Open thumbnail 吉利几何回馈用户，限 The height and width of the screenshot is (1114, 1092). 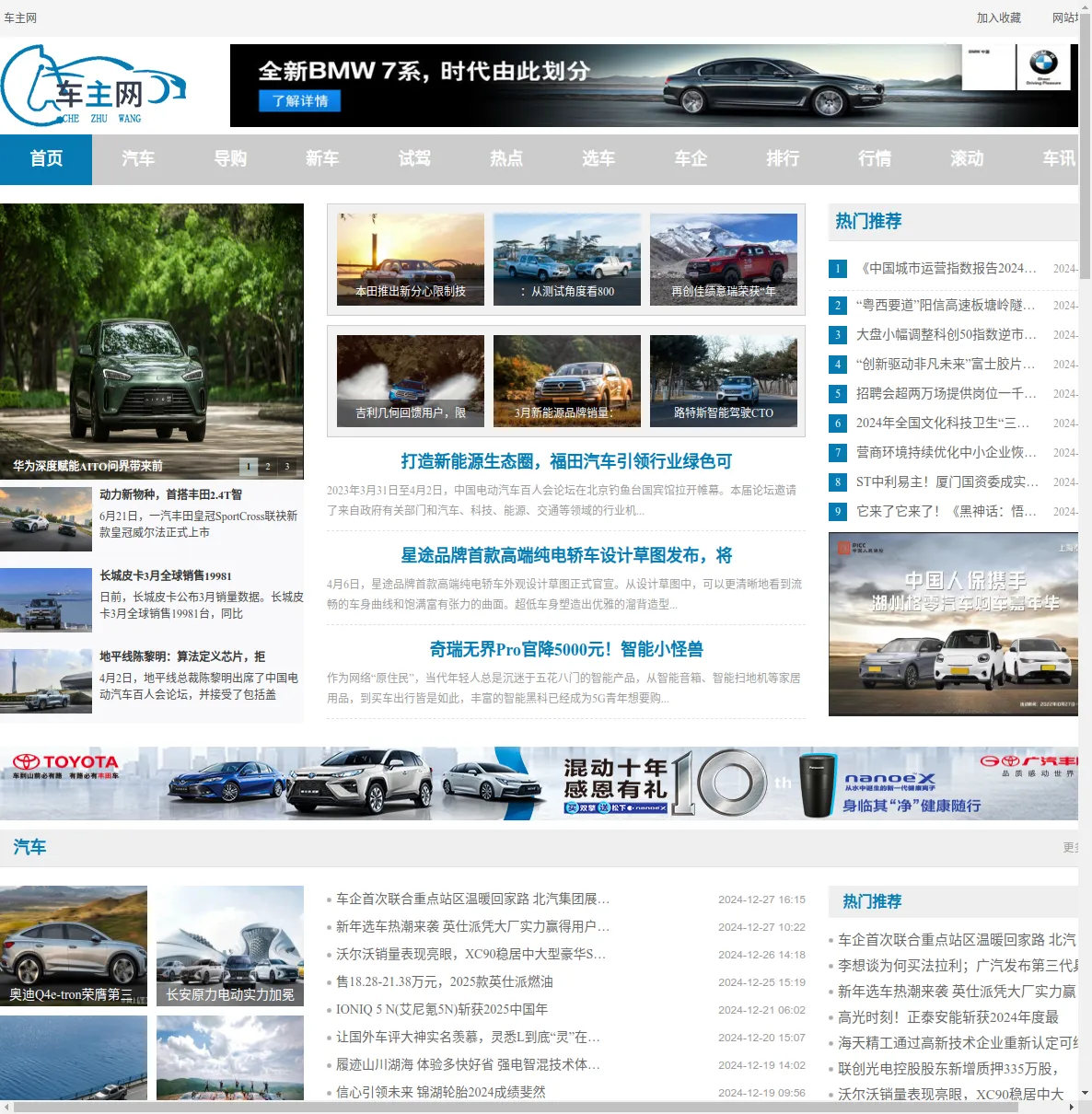point(411,381)
